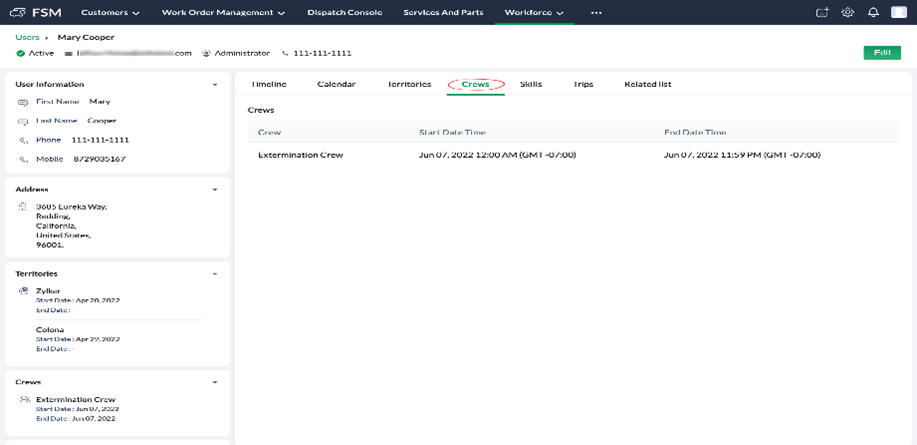Click the Zylker territory icon

pos(24,291)
